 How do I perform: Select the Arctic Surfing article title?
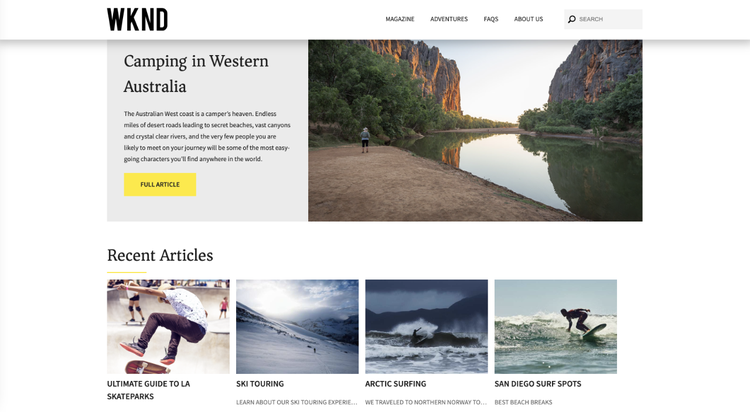[x=396, y=384]
